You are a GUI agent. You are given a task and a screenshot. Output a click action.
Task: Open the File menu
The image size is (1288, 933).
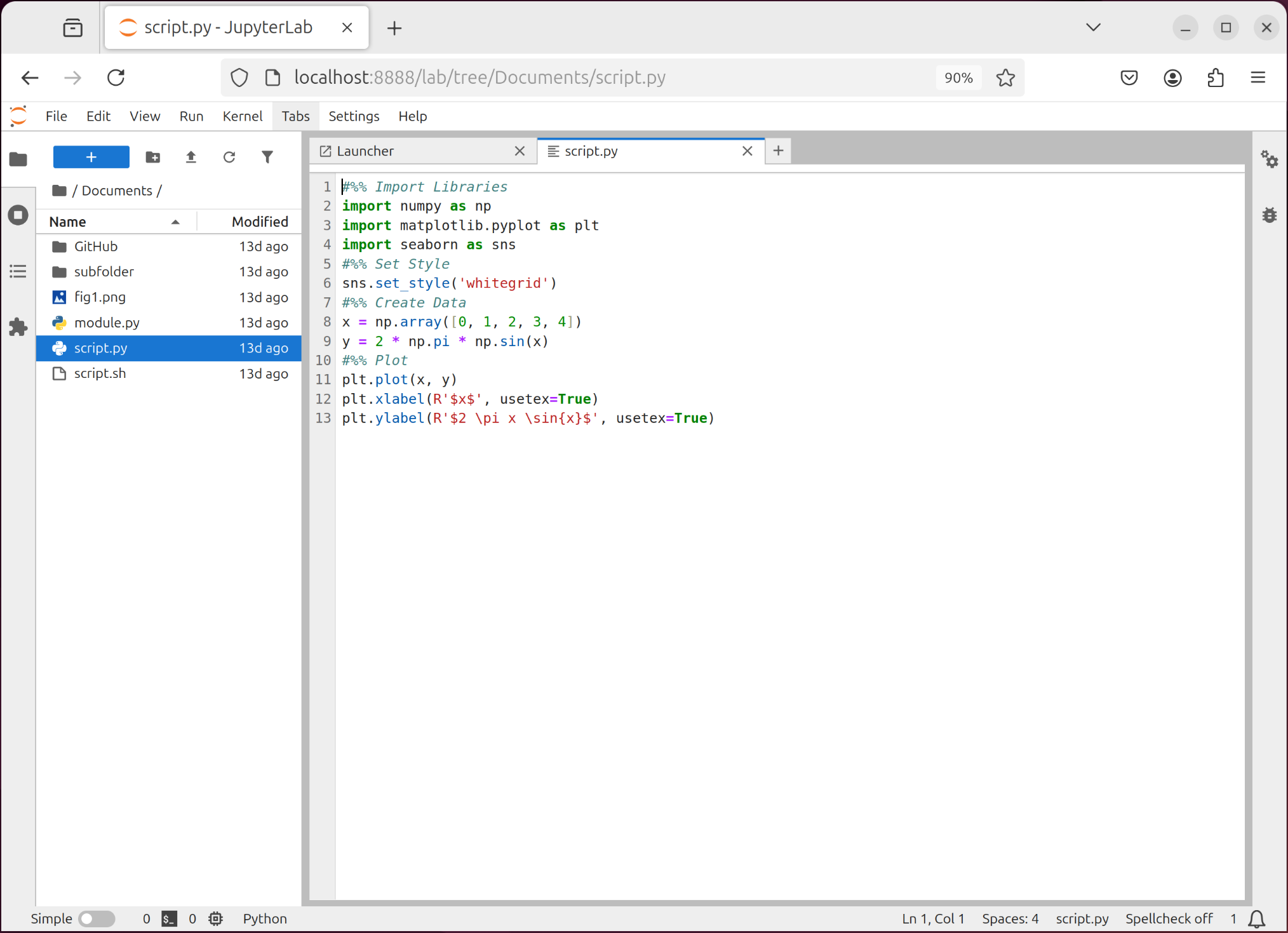tap(56, 116)
